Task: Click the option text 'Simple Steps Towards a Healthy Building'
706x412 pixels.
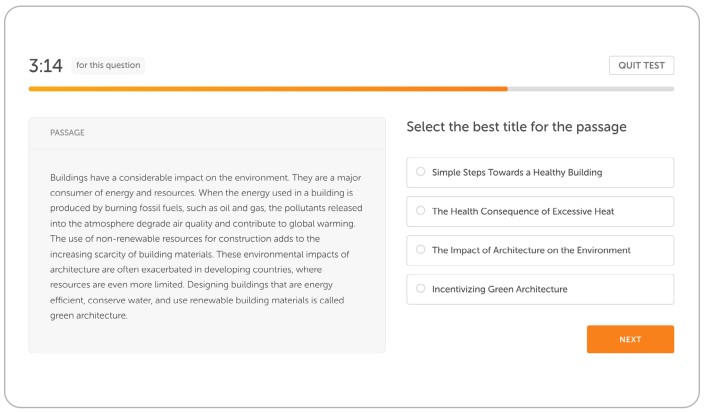Action: coord(517,172)
